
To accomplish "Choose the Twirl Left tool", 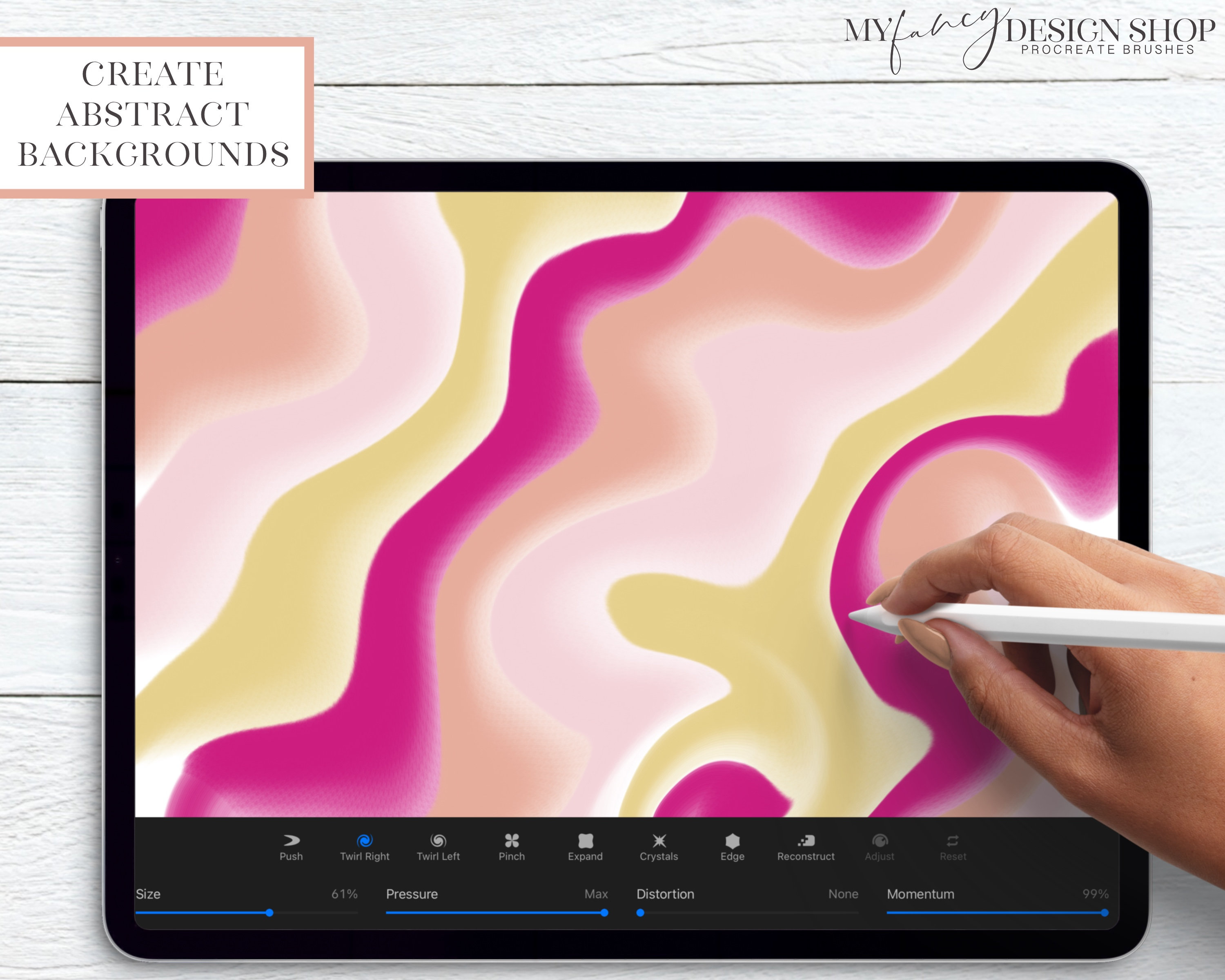I will tap(438, 847).
